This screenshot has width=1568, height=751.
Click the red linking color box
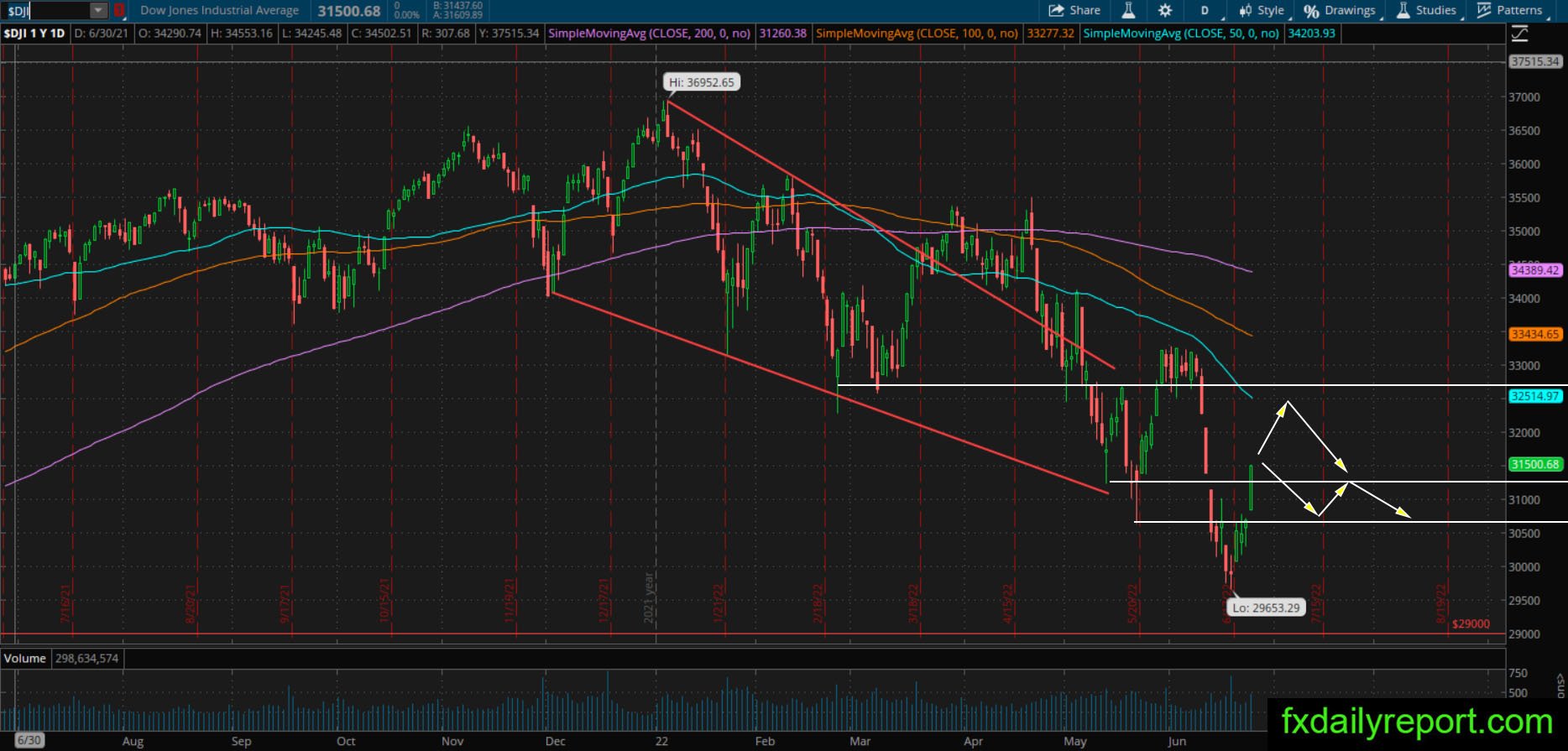[119, 11]
